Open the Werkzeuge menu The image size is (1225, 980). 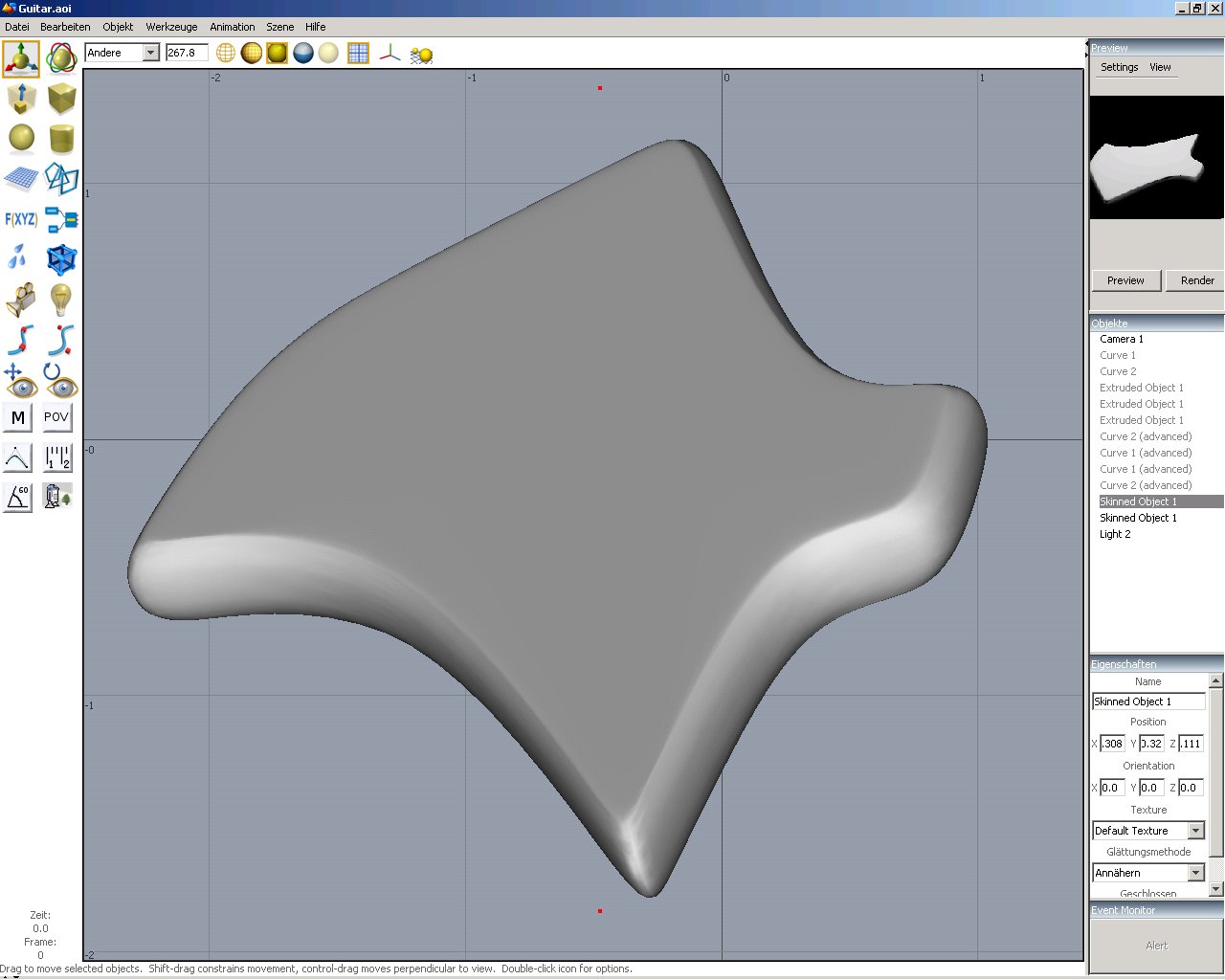pos(172,27)
